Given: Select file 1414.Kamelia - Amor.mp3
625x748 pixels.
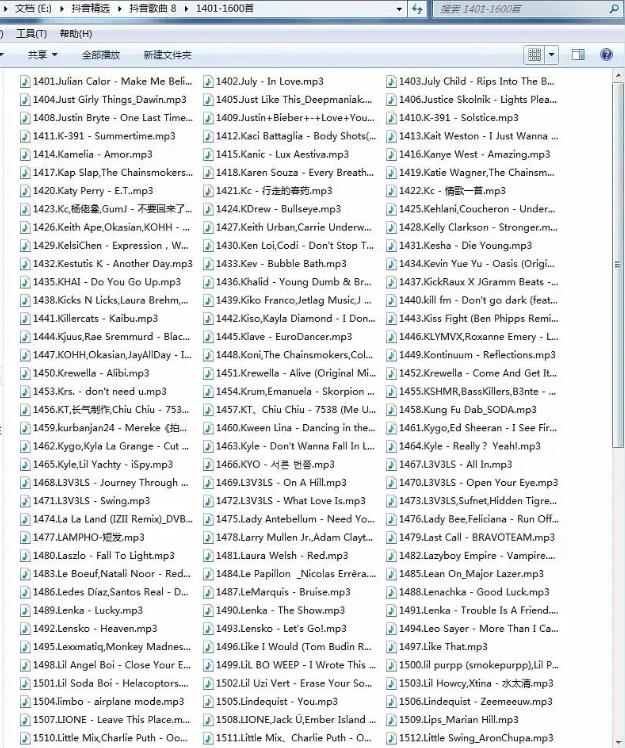Looking at the screenshot, I should coord(86,155).
